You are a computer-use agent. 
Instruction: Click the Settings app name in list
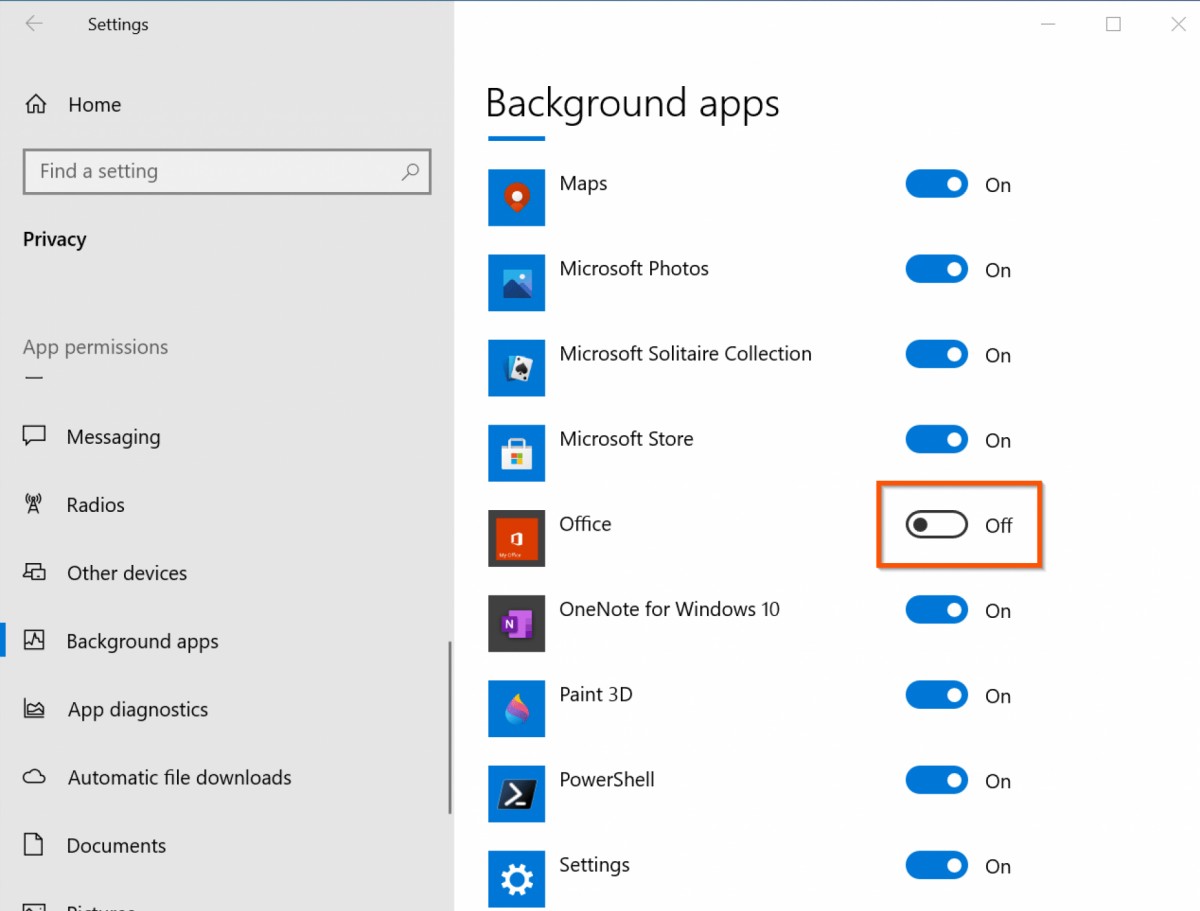coord(594,865)
